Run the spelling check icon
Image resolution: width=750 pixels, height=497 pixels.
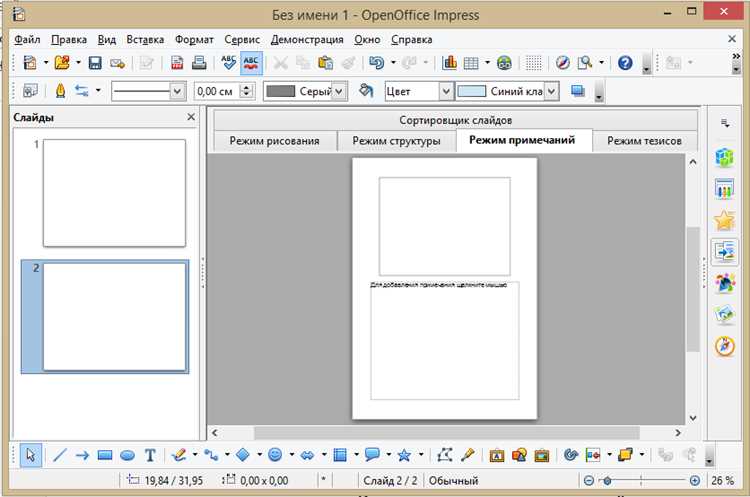click(228, 63)
